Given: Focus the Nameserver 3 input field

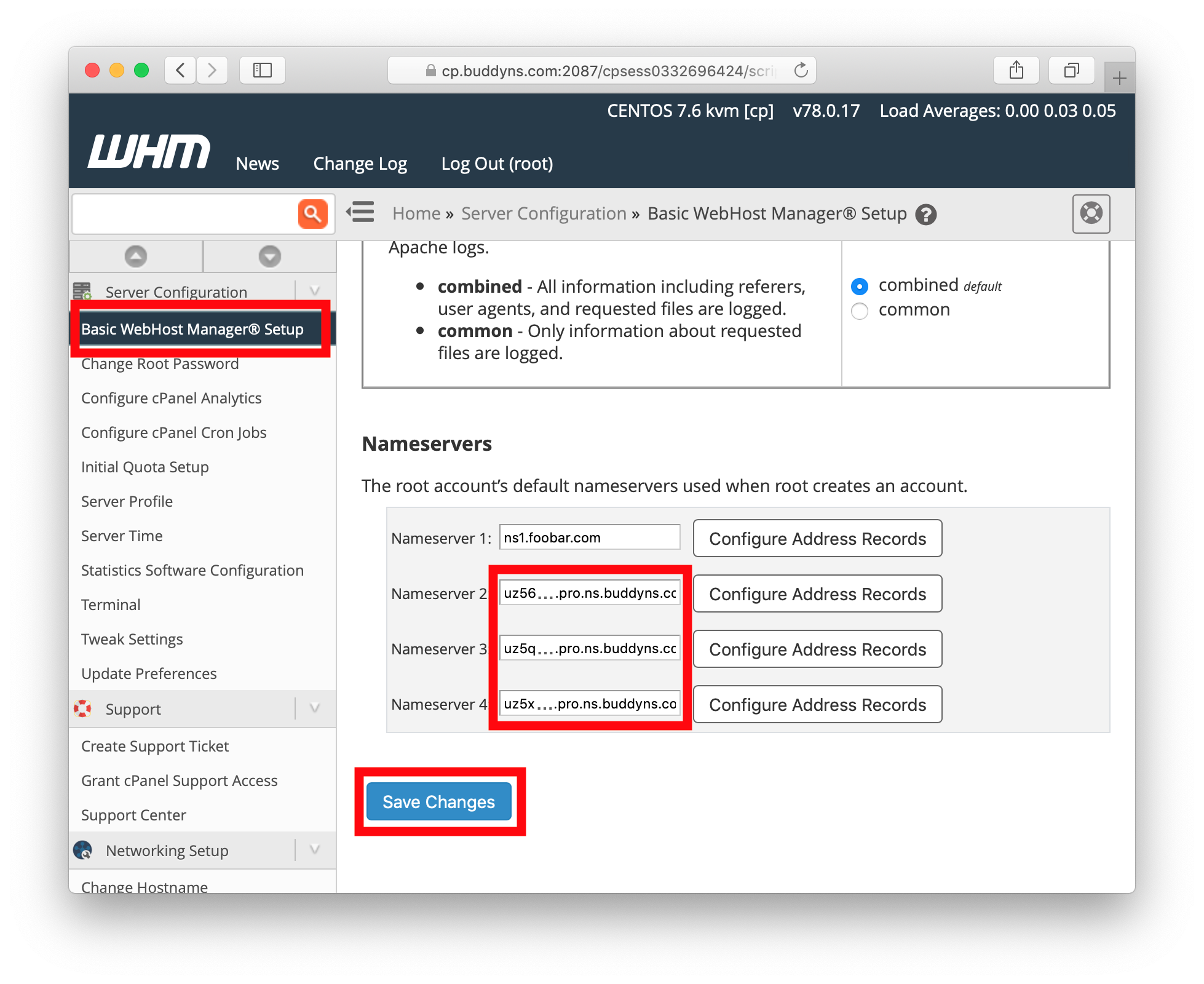Looking at the screenshot, I should click(590, 648).
